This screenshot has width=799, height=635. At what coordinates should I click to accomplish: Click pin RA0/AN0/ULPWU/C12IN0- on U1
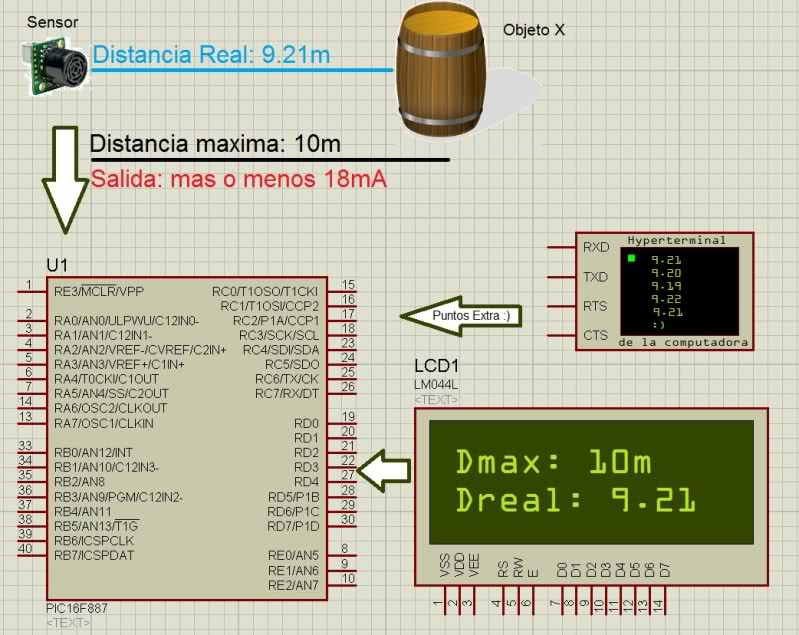pyautogui.click(x=126, y=321)
